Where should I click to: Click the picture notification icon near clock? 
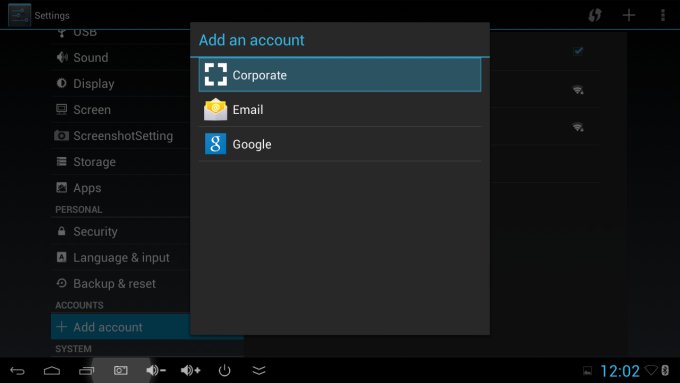pyautogui.click(x=587, y=370)
